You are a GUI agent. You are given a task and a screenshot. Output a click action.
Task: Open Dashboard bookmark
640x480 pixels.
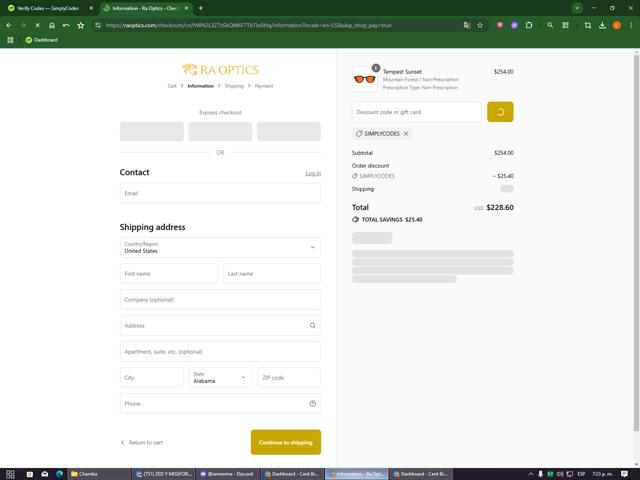pyautogui.click(x=42, y=40)
